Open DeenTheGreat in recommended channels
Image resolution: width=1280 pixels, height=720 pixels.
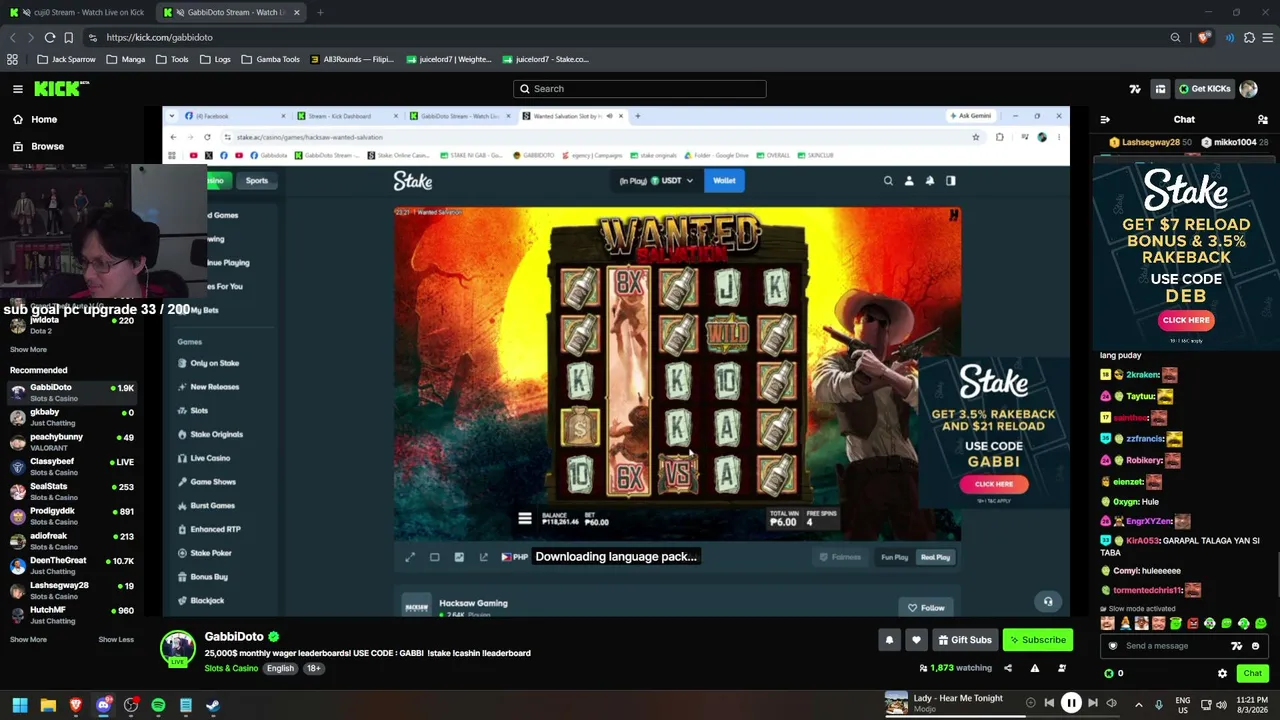70,565
